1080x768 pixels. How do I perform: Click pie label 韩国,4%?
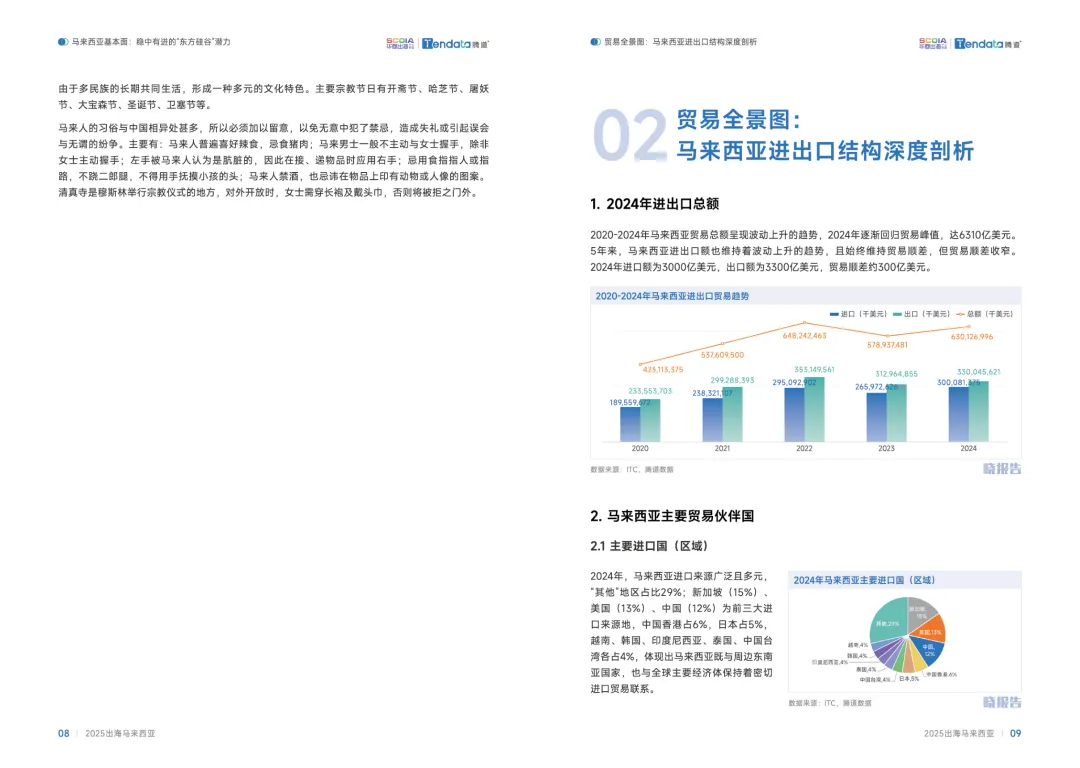pos(858,656)
